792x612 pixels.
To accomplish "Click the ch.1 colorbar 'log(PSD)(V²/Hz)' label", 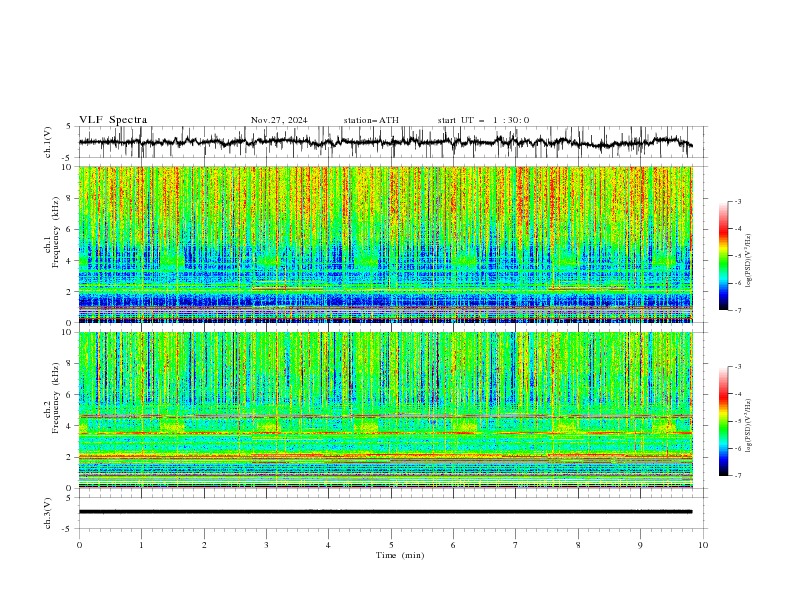I will click(748, 261).
